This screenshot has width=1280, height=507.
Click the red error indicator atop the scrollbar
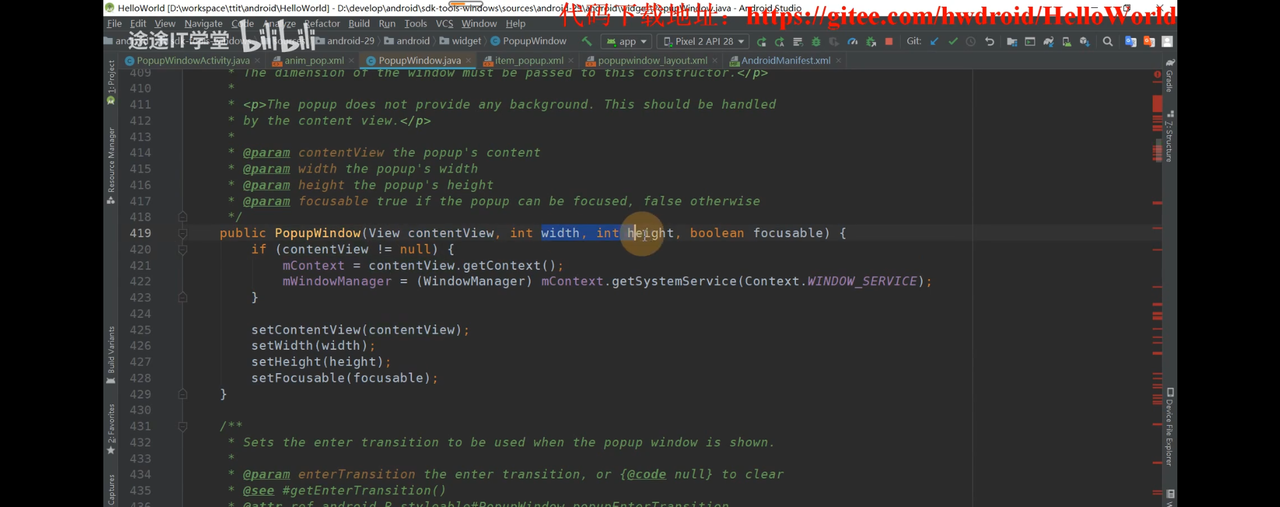click(x=1158, y=75)
